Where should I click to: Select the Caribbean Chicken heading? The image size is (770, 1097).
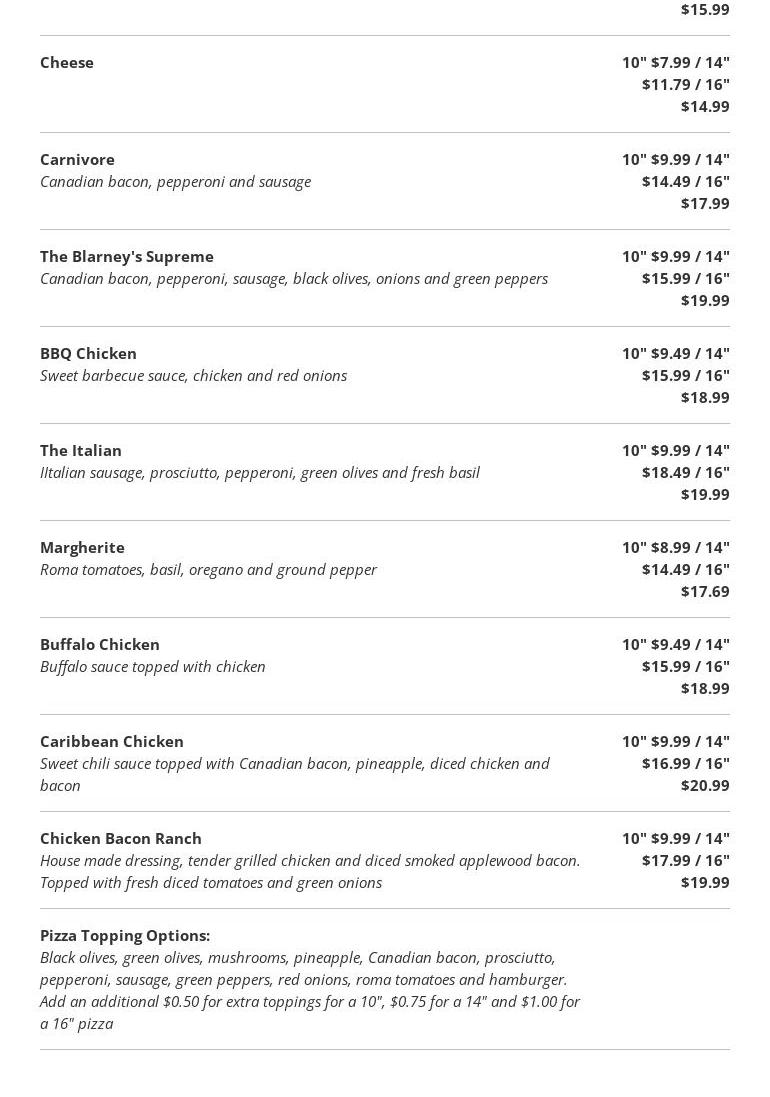(x=112, y=741)
